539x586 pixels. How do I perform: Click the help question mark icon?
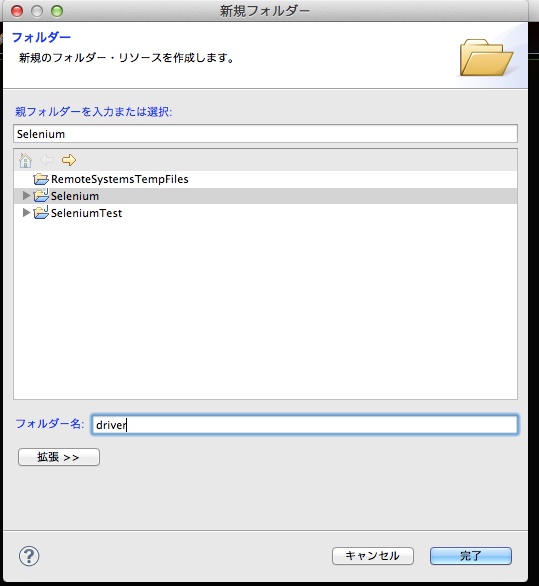click(29, 556)
